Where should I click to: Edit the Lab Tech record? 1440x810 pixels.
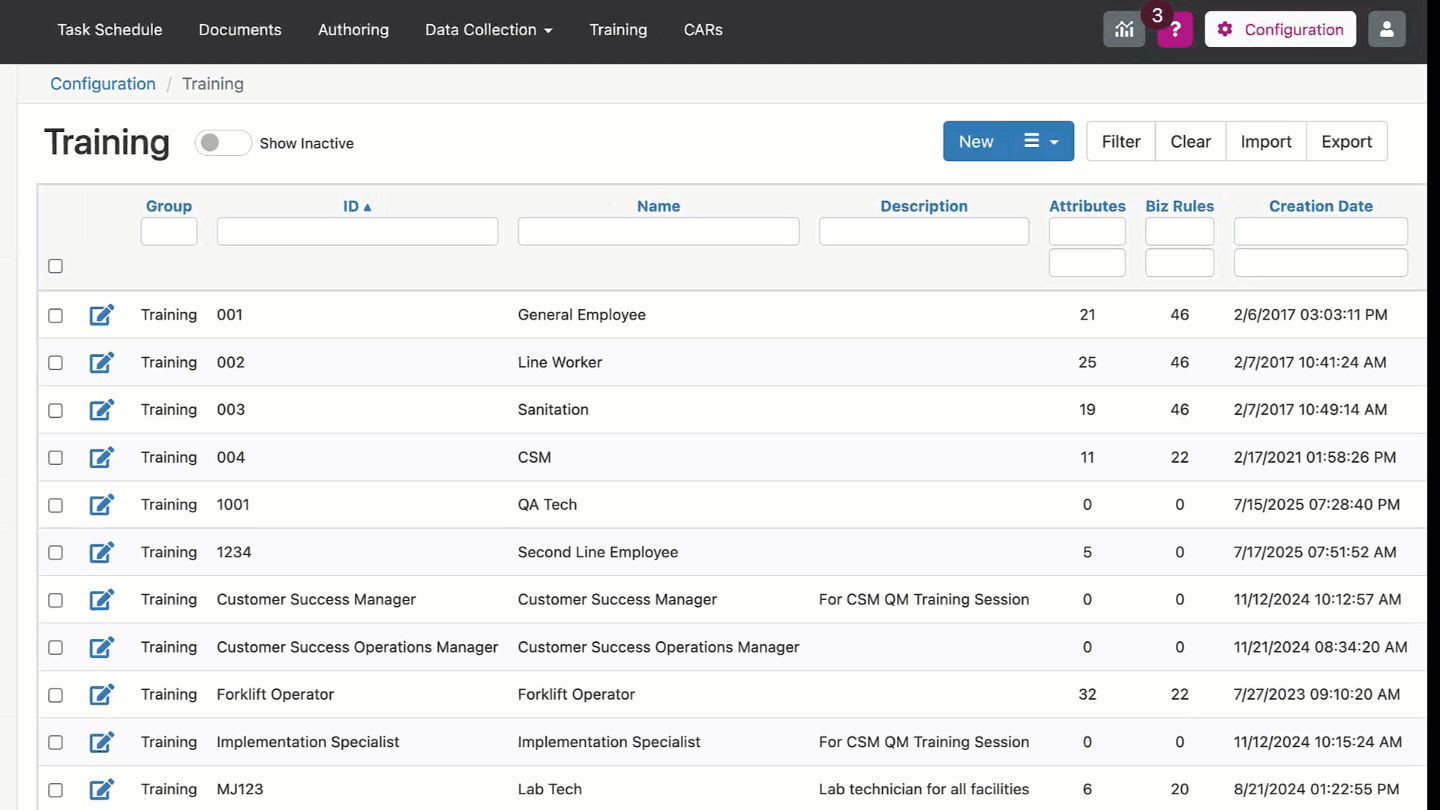102,790
